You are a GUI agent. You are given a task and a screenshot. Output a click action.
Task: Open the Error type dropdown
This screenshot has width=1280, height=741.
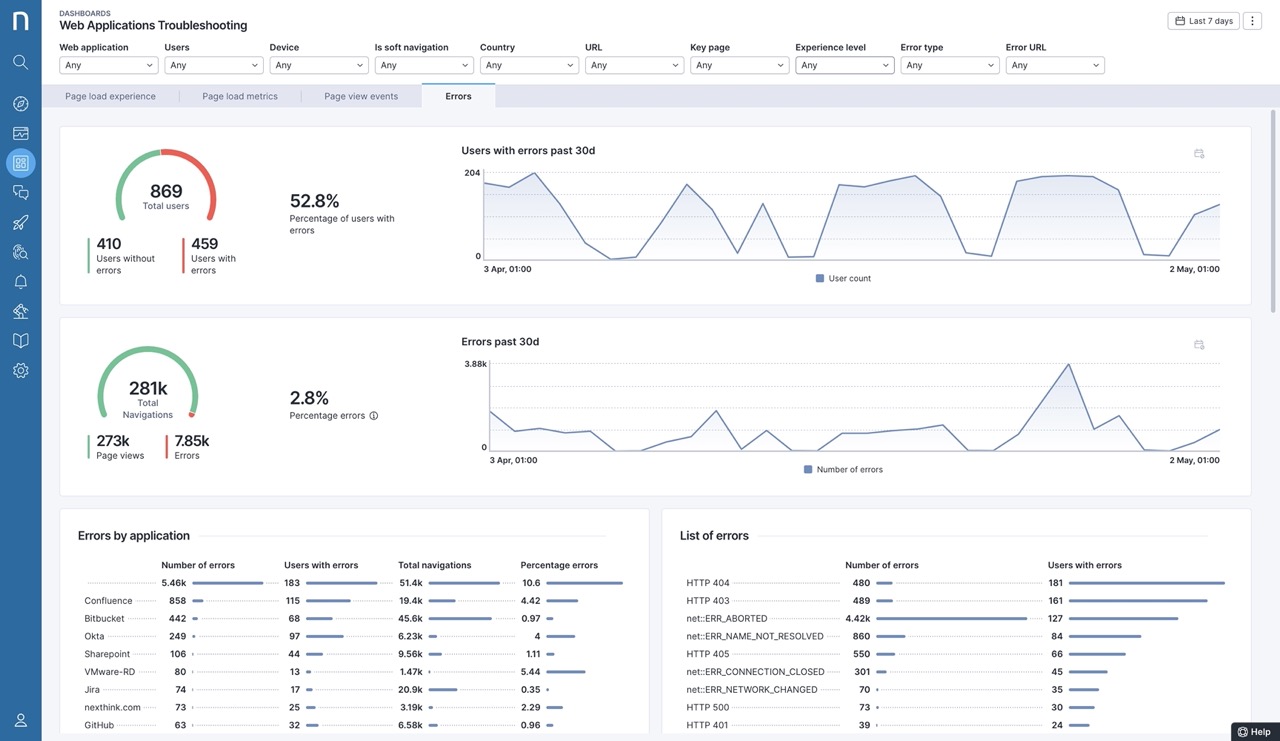(949, 65)
